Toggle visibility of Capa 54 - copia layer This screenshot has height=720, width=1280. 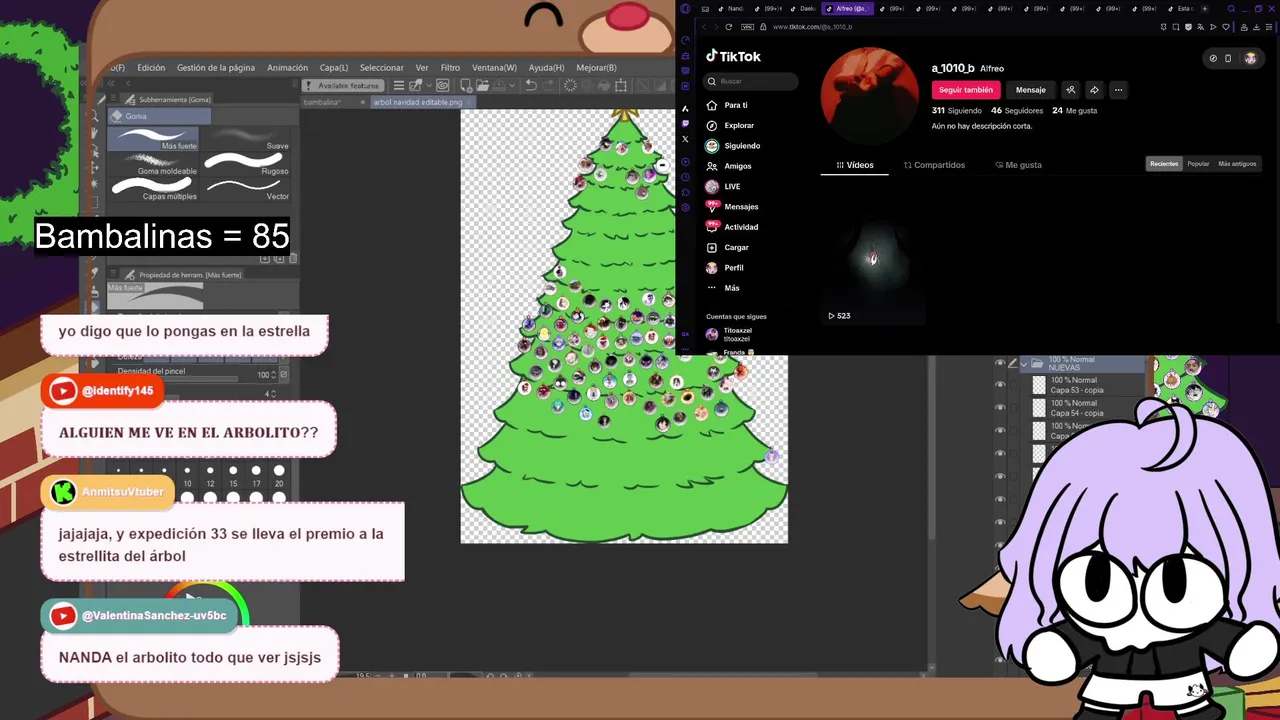pos(1000,408)
